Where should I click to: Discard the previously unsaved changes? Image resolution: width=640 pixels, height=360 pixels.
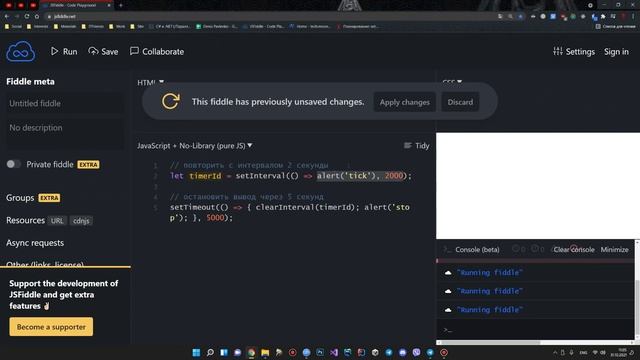tap(460, 102)
